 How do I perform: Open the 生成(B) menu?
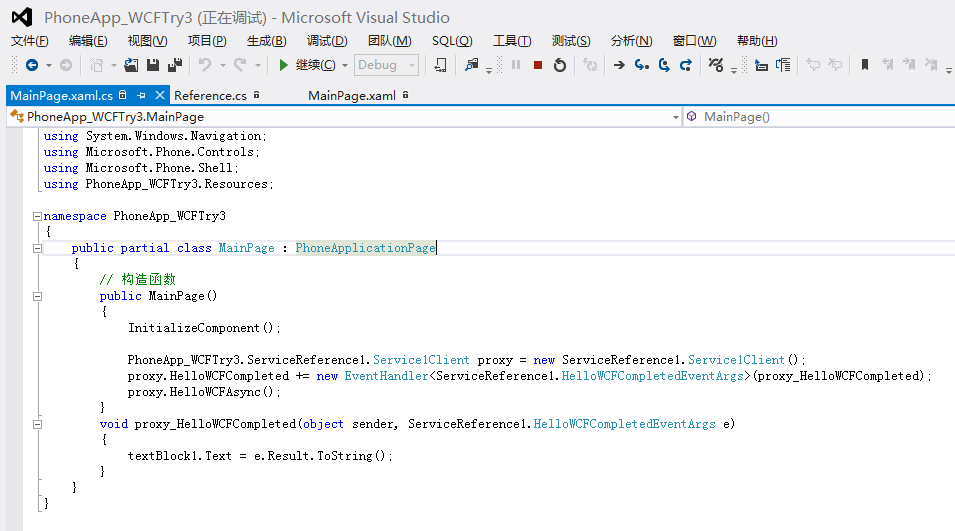click(267, 41)
